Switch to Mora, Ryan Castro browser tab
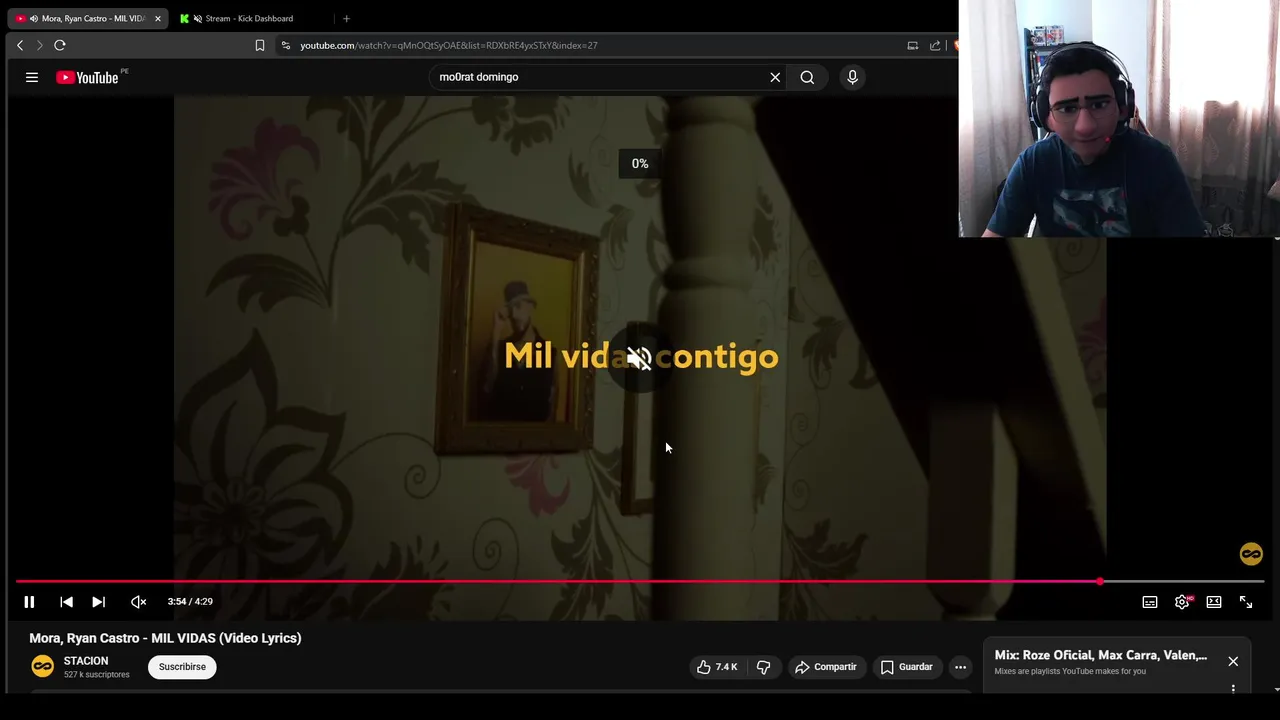1280x720 pixels. 87,18
